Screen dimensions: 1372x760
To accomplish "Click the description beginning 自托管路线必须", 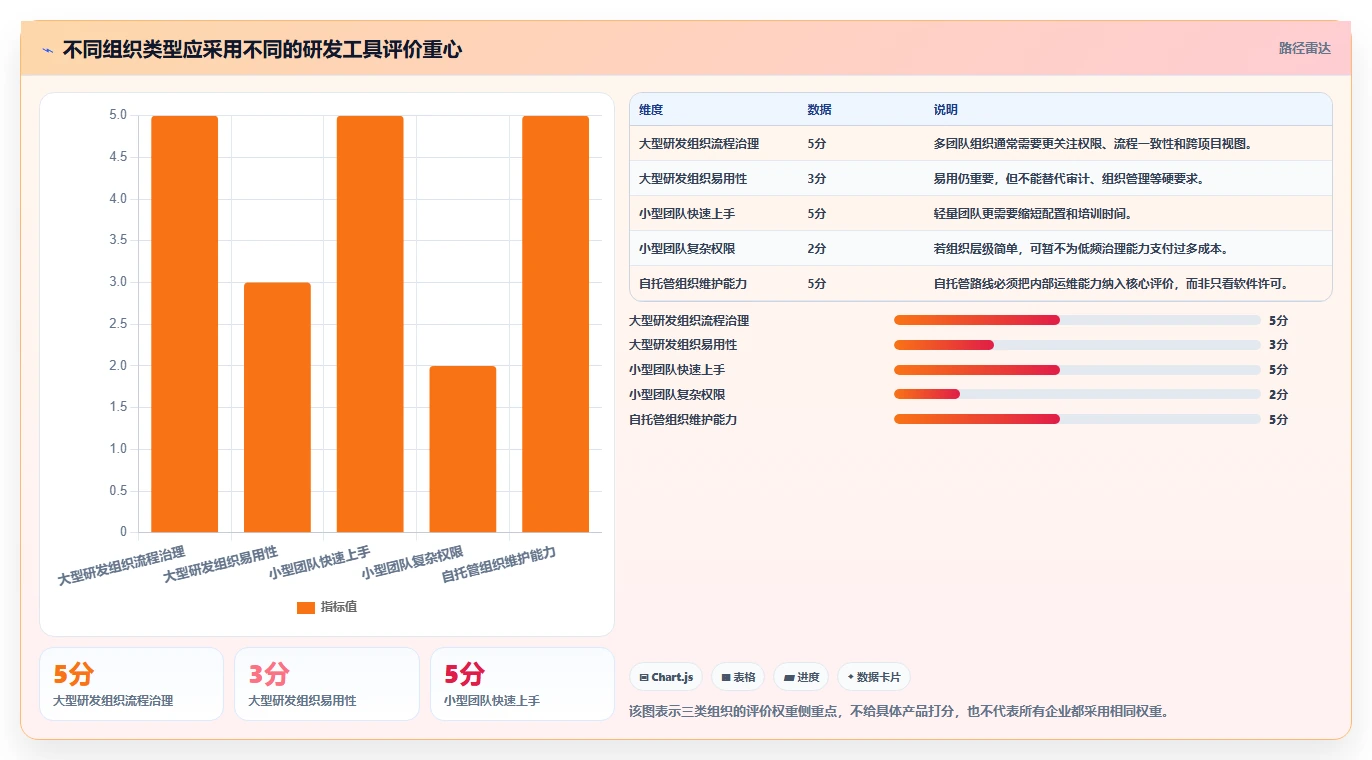I will coord(1111,284).
